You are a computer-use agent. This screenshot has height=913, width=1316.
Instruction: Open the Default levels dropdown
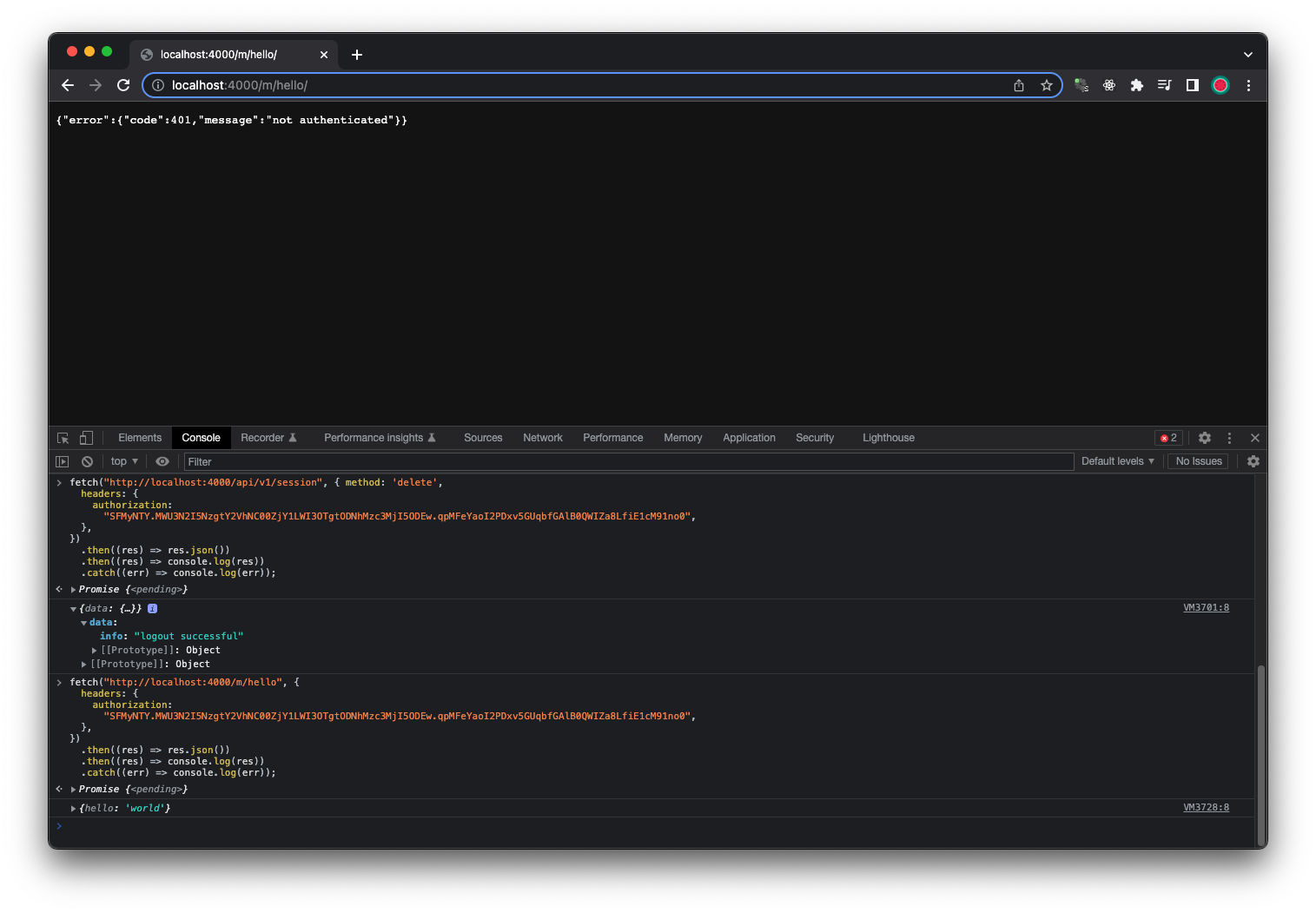point(1118,460)
